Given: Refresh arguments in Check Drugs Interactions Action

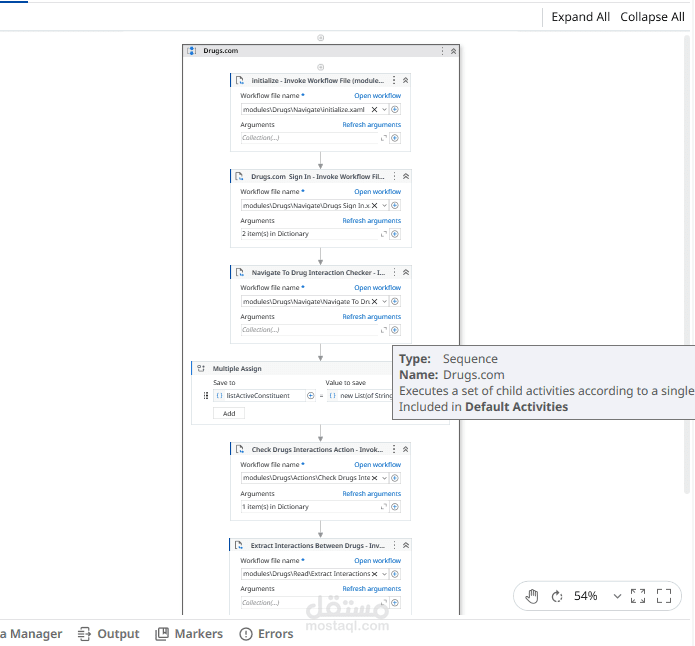Looking at the screenshot, I should pos(371,493).
